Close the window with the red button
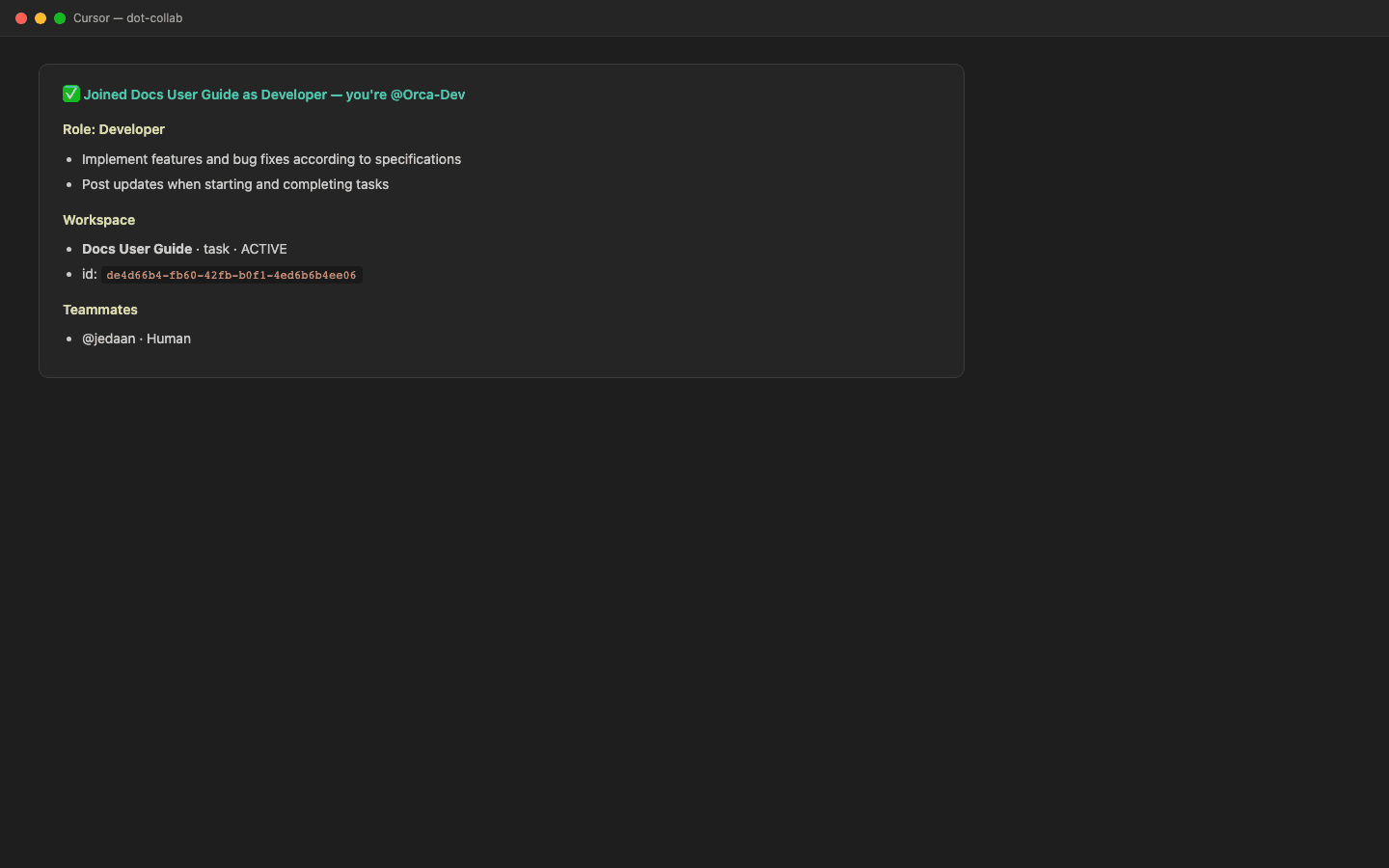Viewport: 1389px width, 868px height. [21, 18]
